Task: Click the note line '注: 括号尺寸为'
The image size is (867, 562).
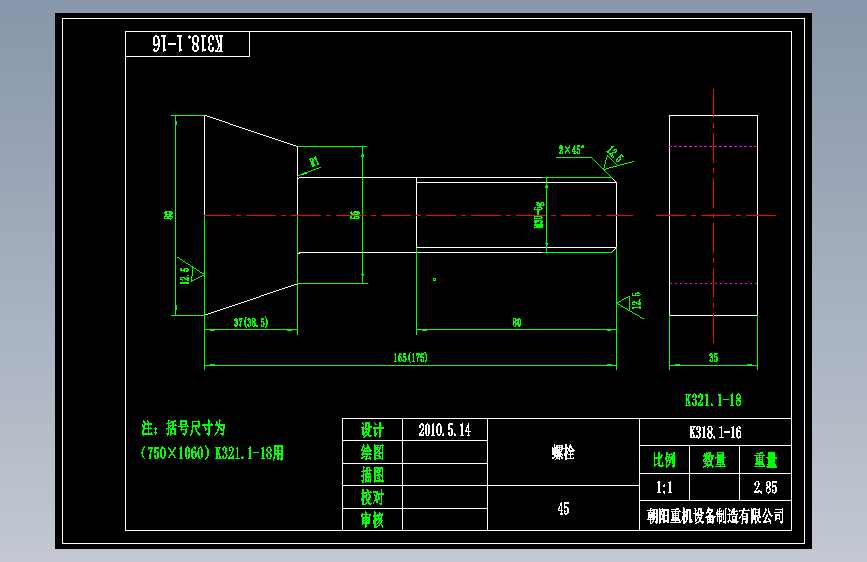Action: 184,428
